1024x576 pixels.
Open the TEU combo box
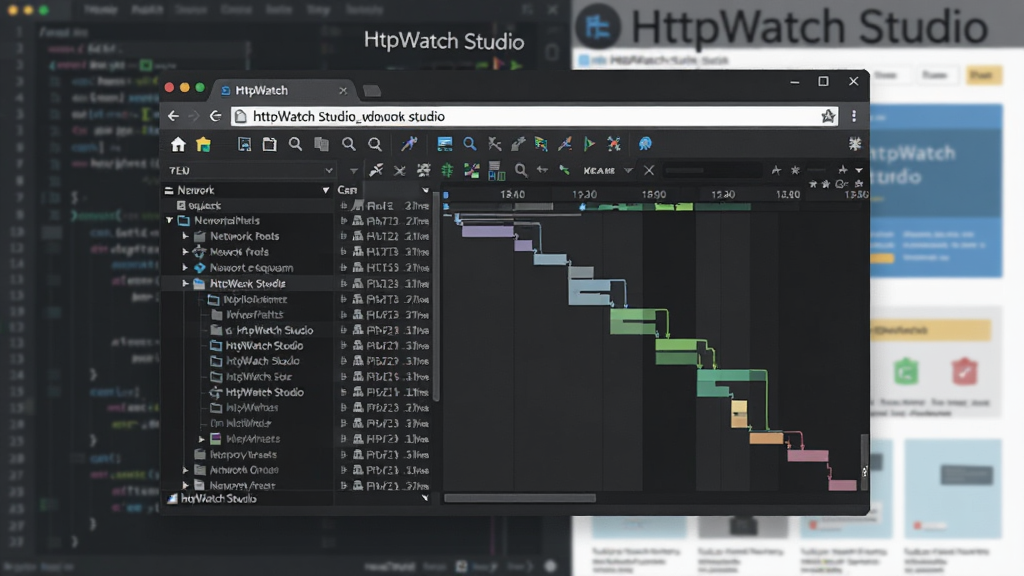(x=250, y=170)
